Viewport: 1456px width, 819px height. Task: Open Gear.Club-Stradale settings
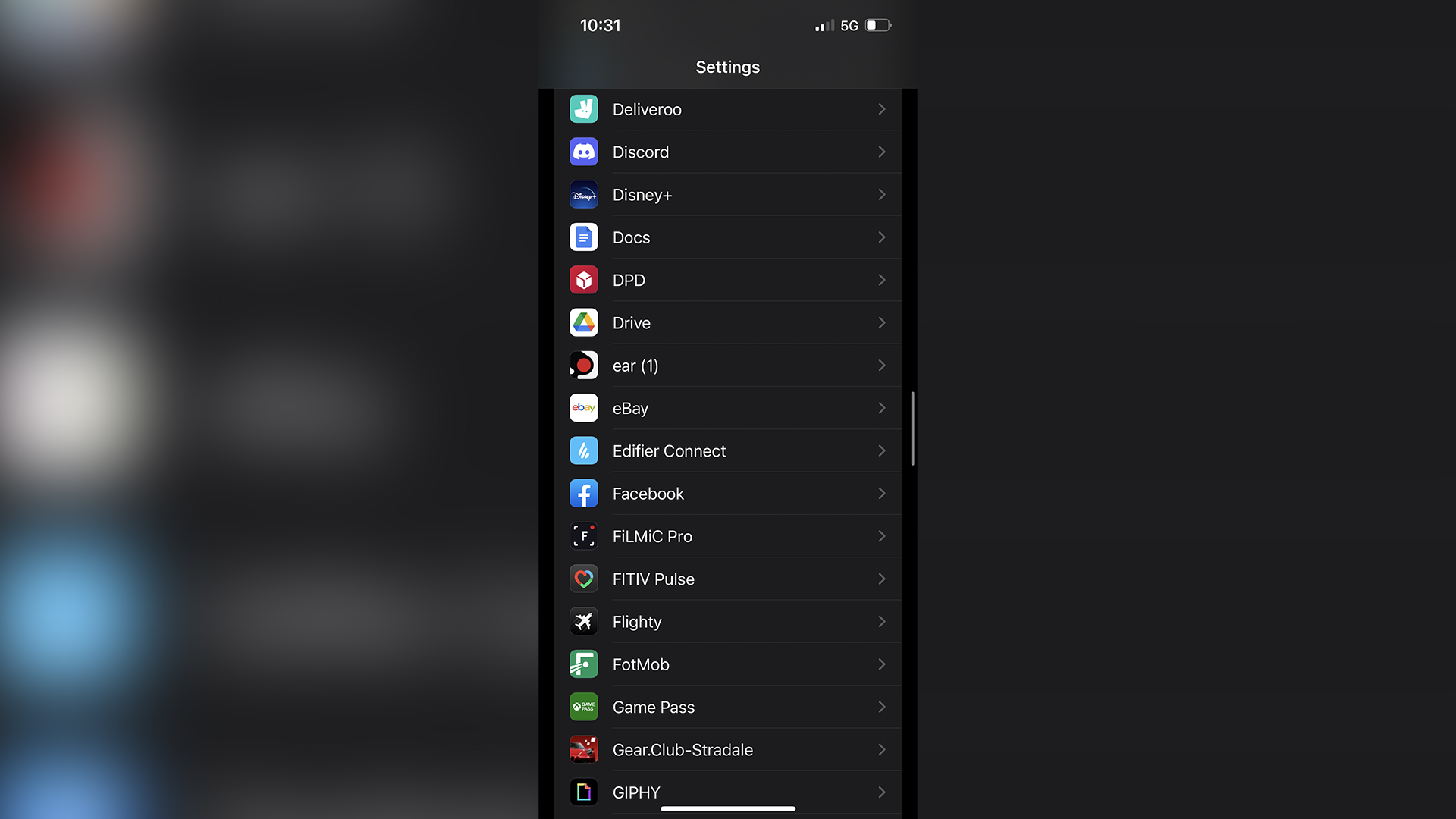[727, 749]
